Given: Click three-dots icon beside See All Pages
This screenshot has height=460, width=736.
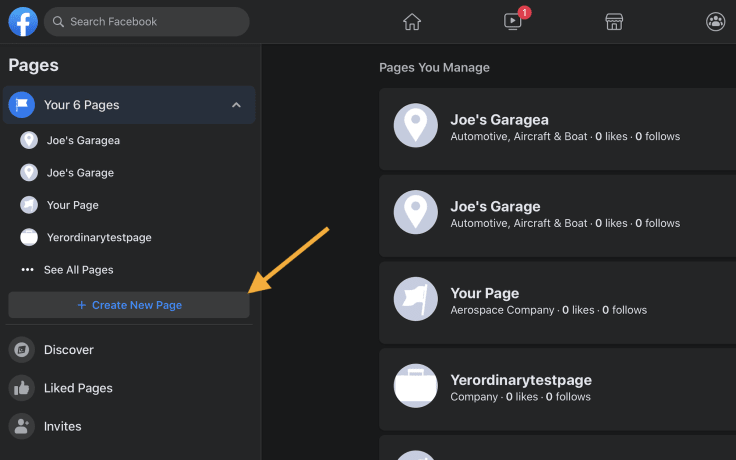Looking at the screenshot, I should coord(28,269).
